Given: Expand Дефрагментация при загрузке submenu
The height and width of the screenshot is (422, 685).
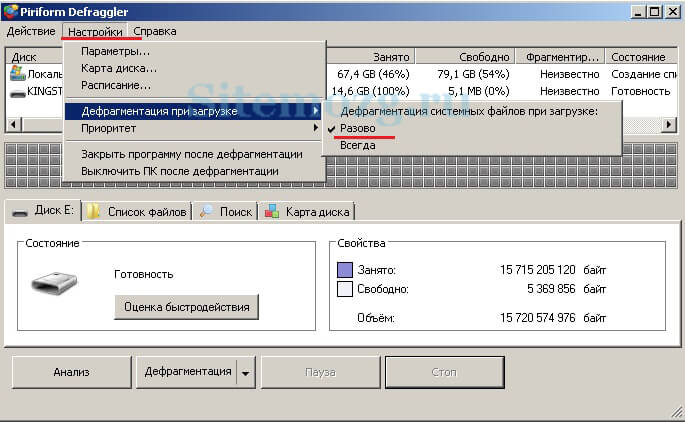Looking at the screenshot, I should tap(193, 111).
